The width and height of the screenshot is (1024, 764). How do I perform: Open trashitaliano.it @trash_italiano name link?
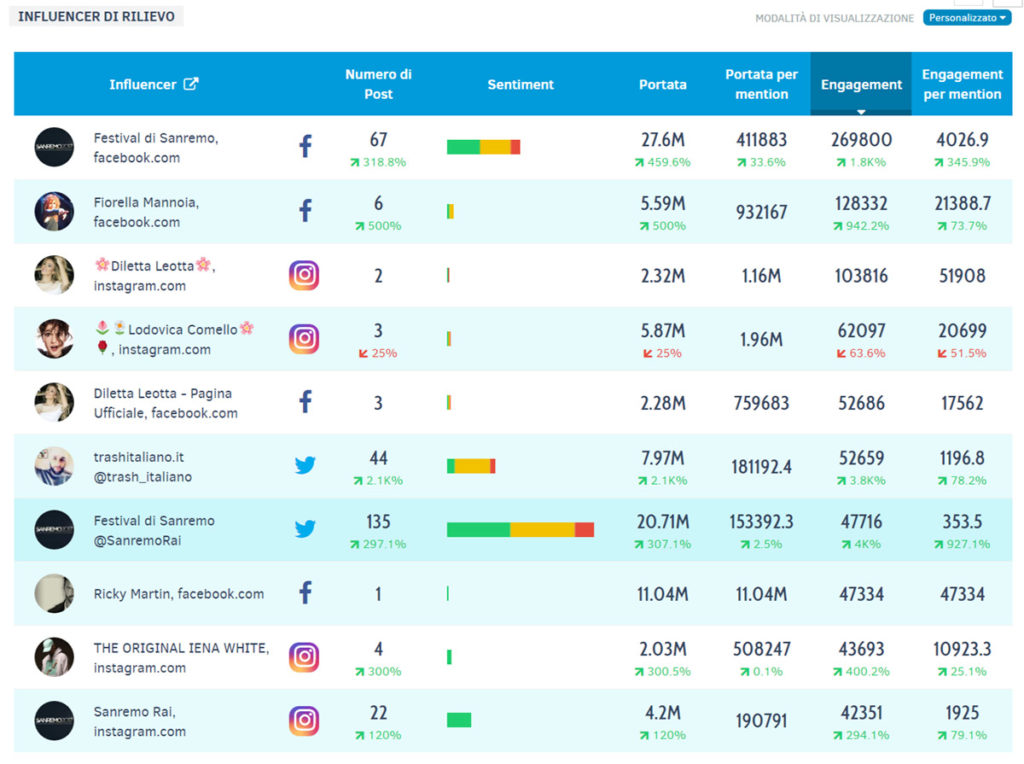[142, 466]
